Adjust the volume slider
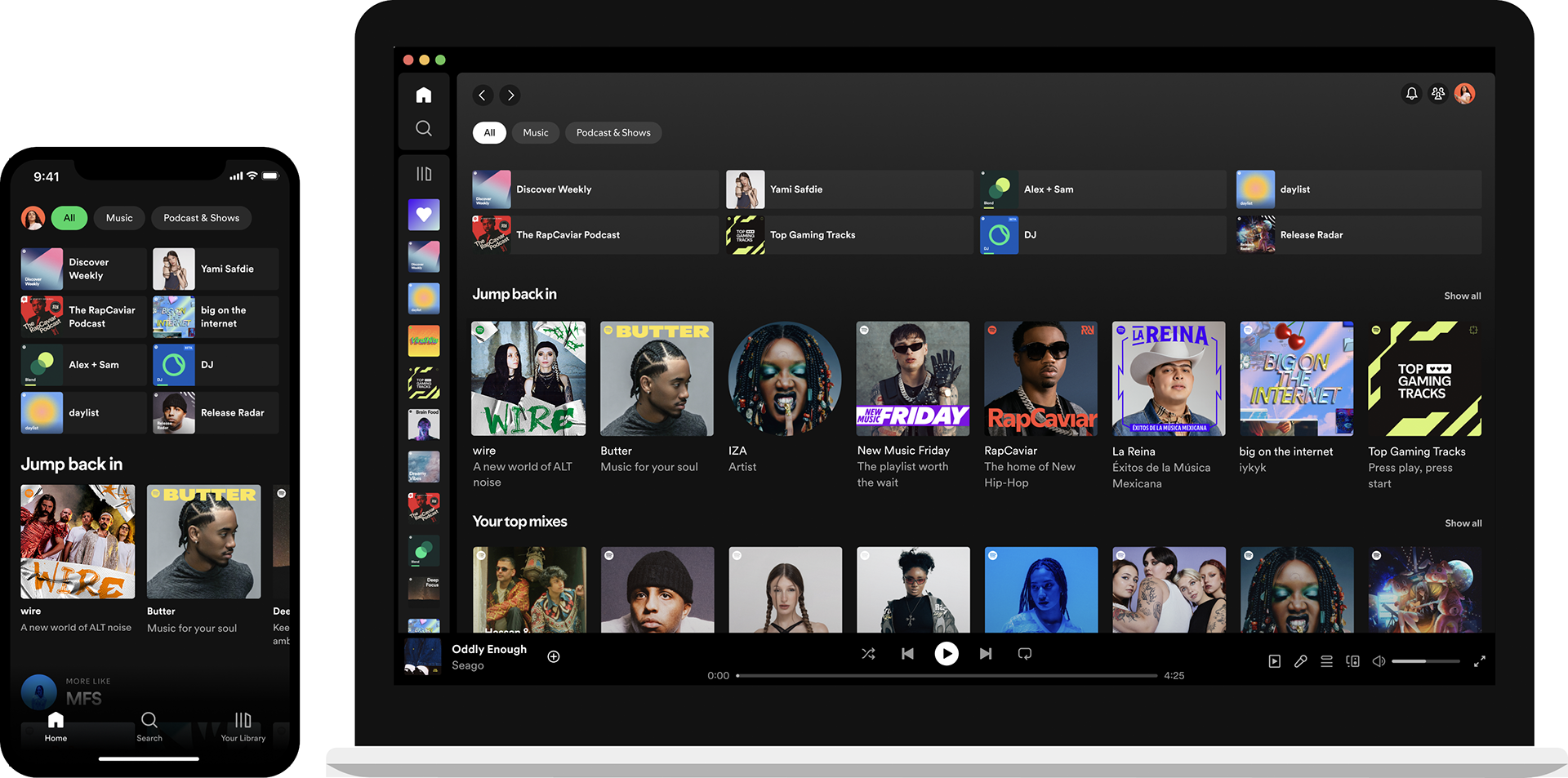The width and height of the screenshot is (1568, 778). click(x=1426, y=661)
